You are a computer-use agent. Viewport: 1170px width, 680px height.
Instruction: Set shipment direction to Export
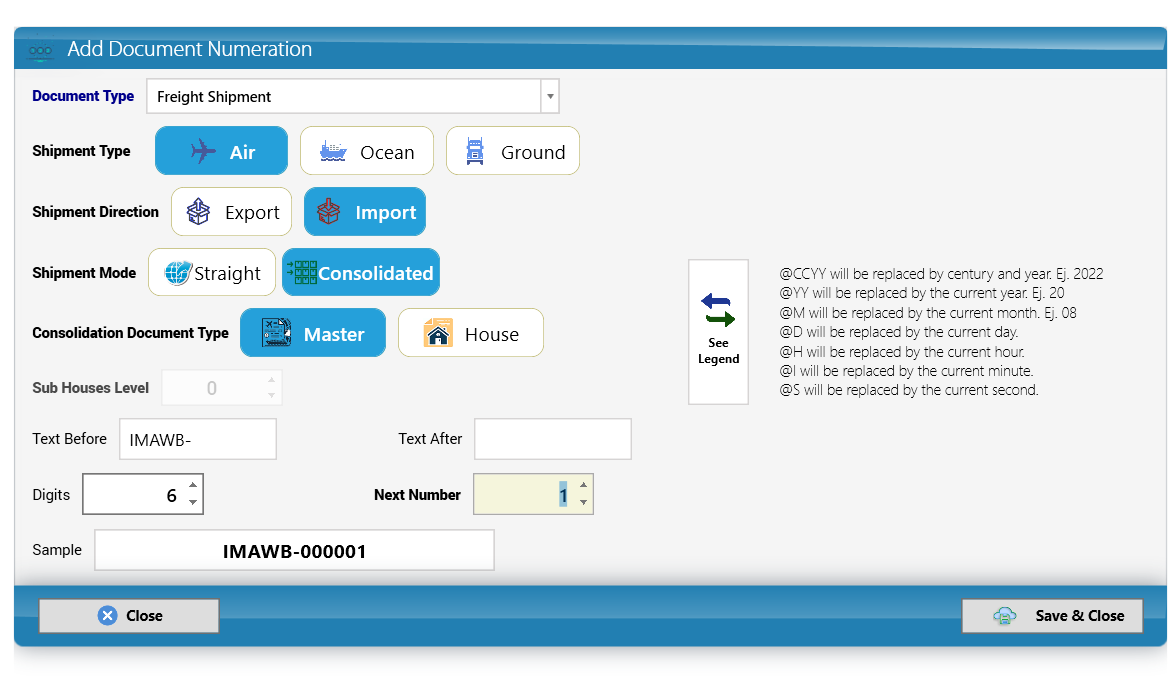(x=231, y=212)
